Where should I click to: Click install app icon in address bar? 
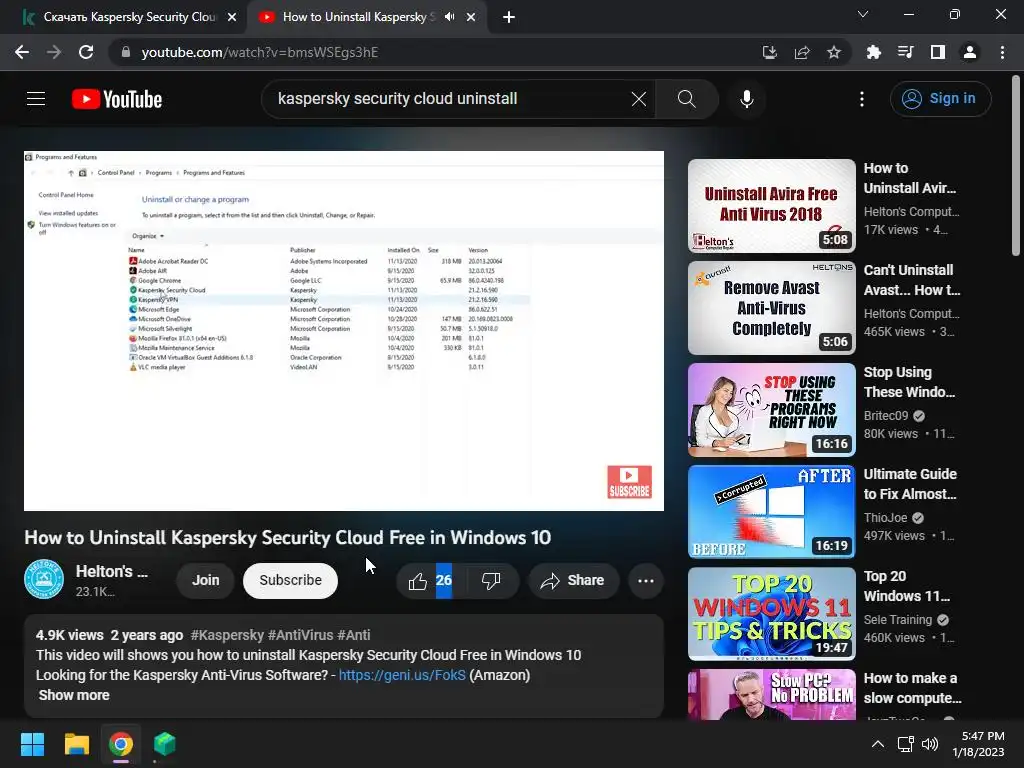(769, 52)
